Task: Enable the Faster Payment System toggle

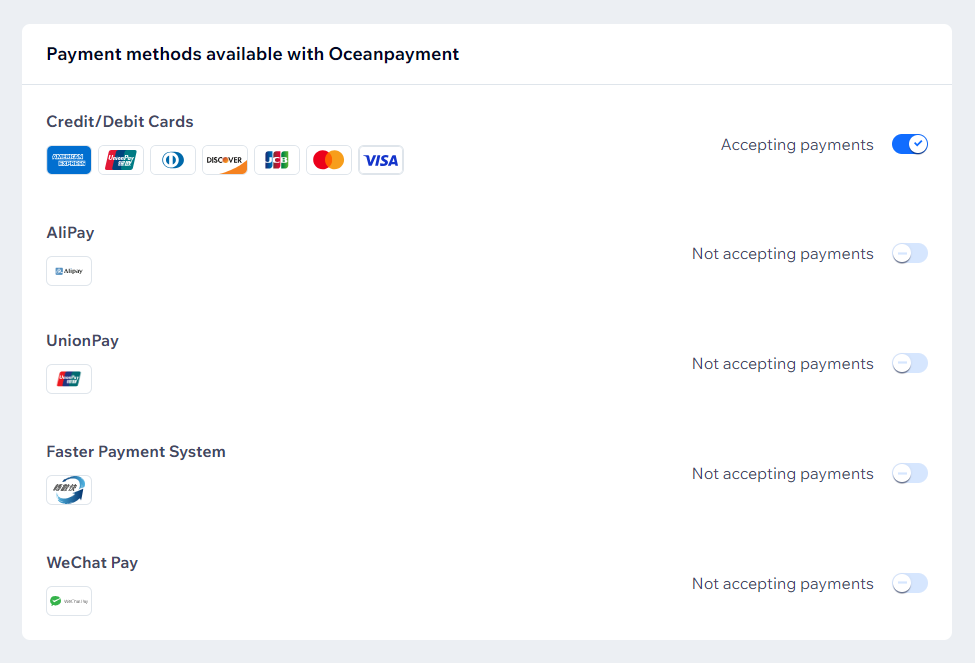Action: [910, 474]
